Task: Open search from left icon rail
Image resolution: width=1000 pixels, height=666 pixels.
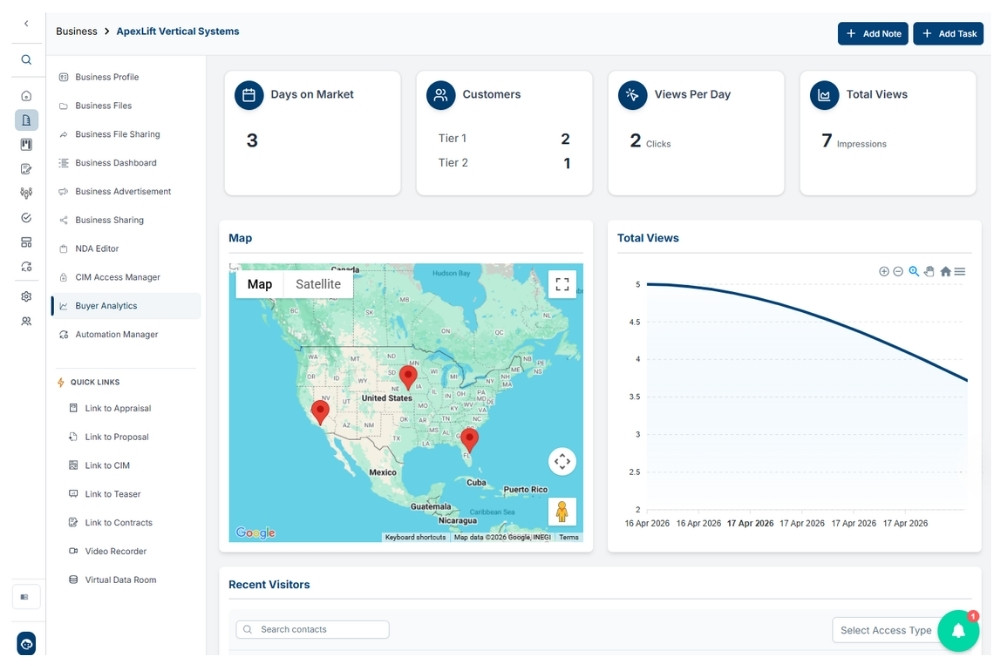Action: pyautogui.click(x=26, y=59)
